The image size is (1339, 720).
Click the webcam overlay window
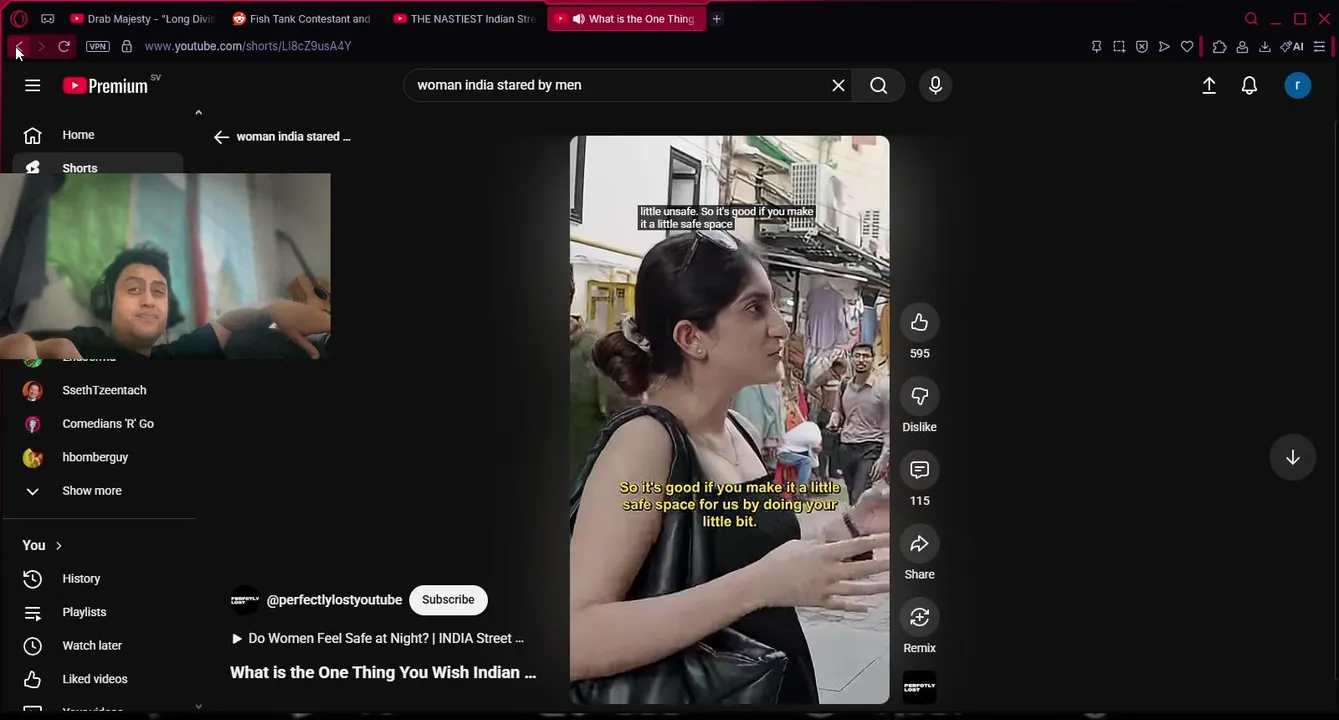(x=165, y=266)
